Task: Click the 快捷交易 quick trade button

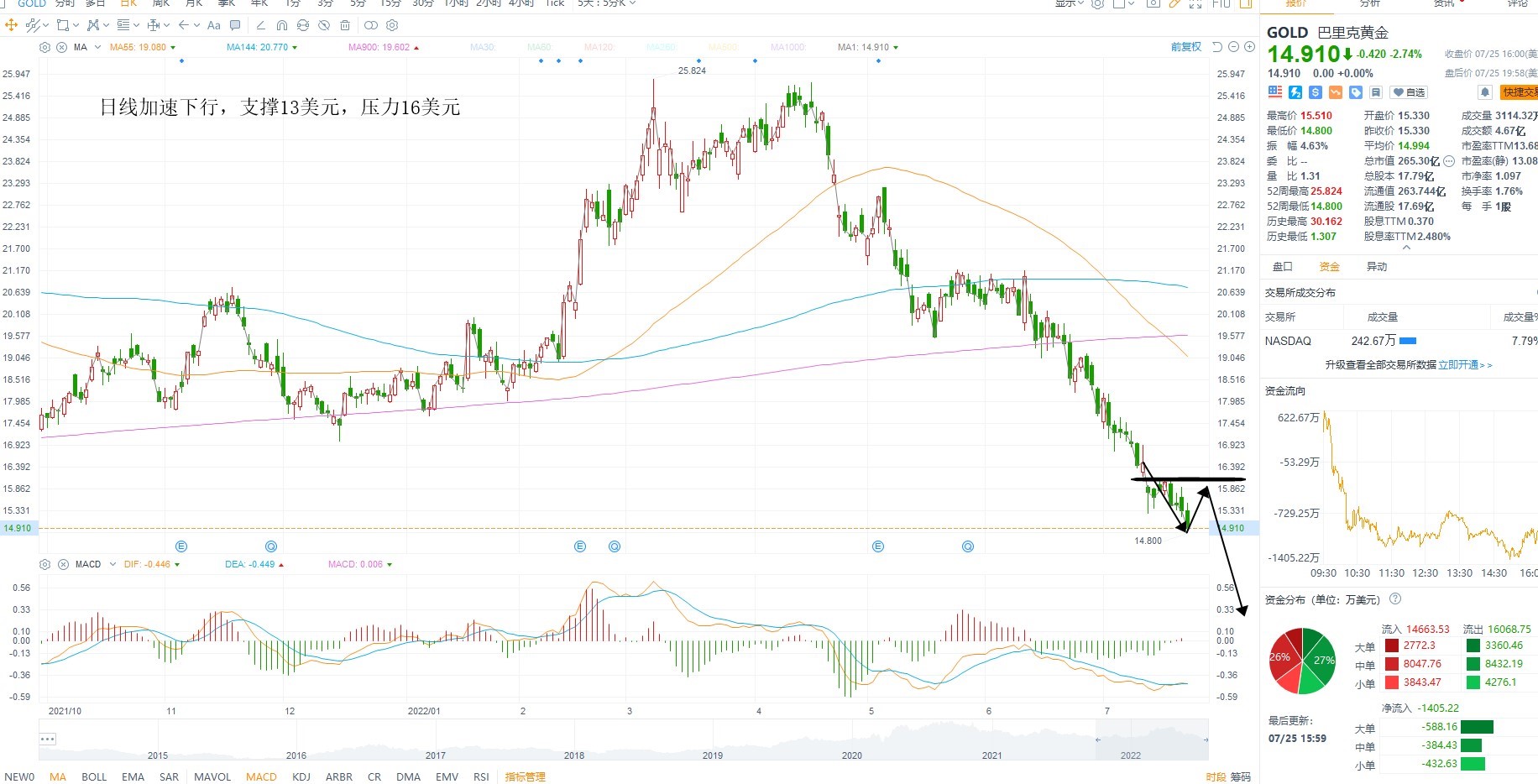Action: [1520, 92]
